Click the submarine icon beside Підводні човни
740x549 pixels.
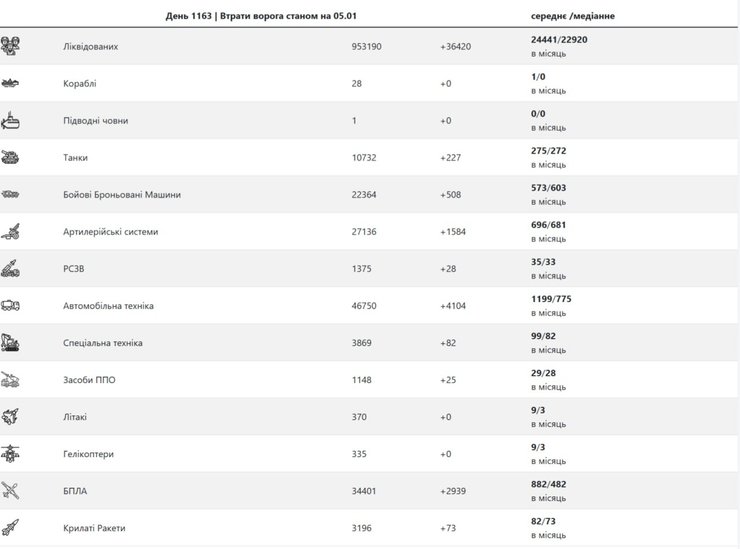(x=11, y=121)
